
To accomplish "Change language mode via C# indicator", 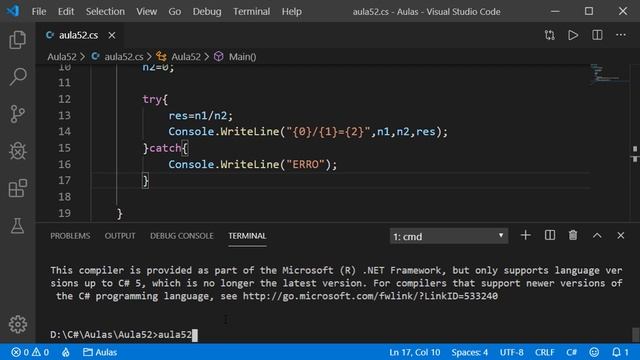I will (571, 352).
